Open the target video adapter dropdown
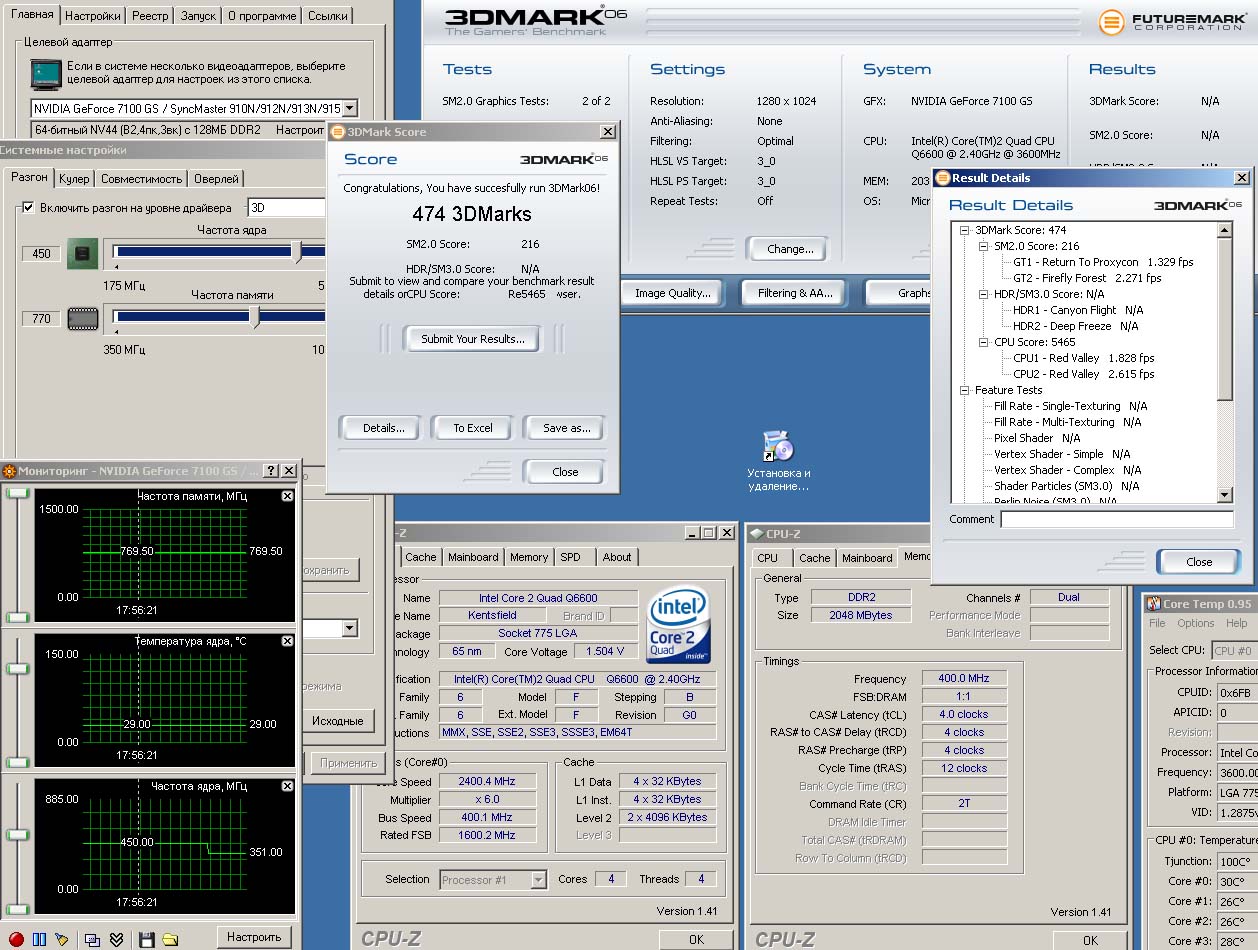 coord(348,108)
